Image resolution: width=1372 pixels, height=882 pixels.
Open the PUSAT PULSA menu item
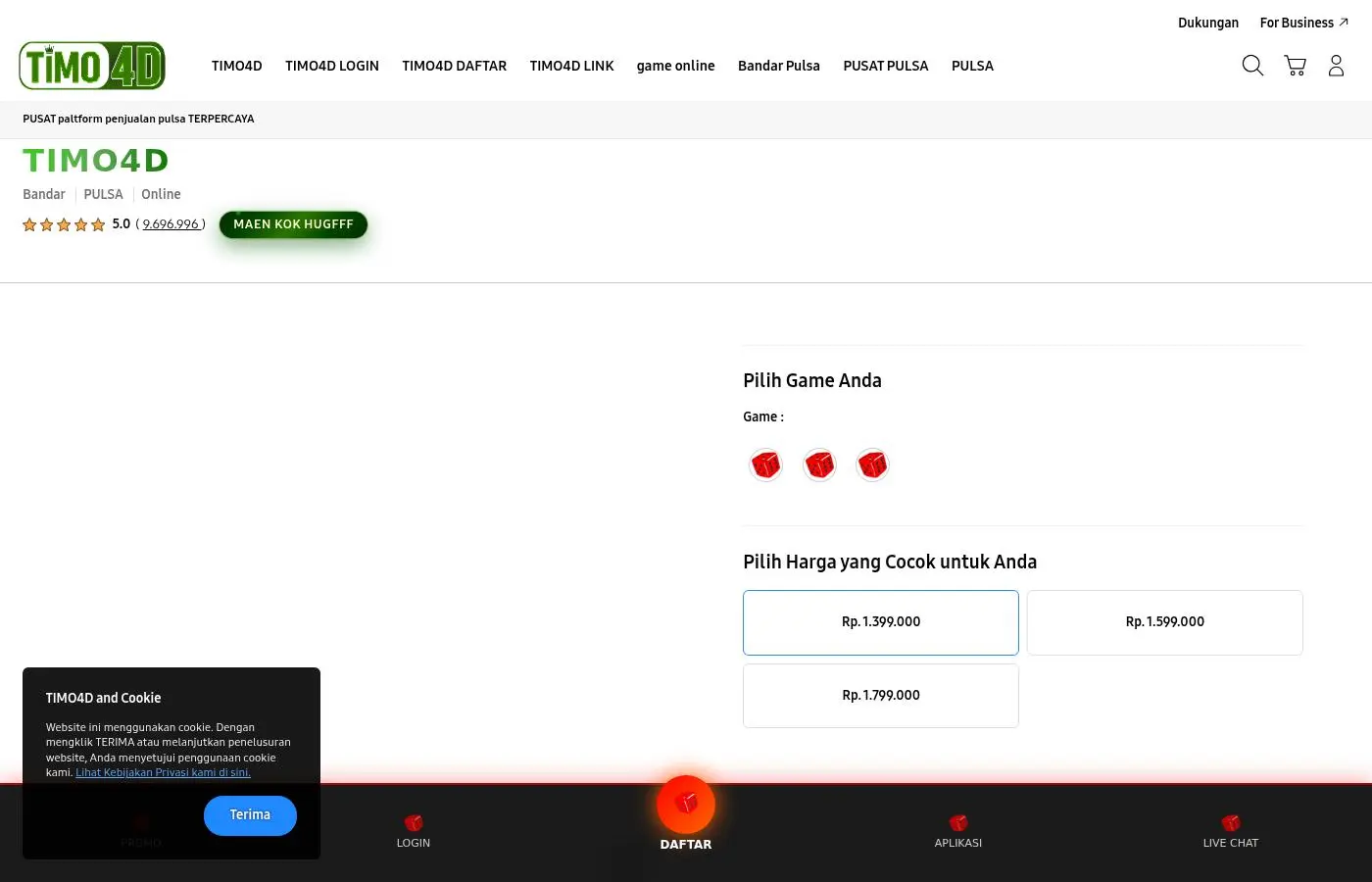[x=886, y=66]
